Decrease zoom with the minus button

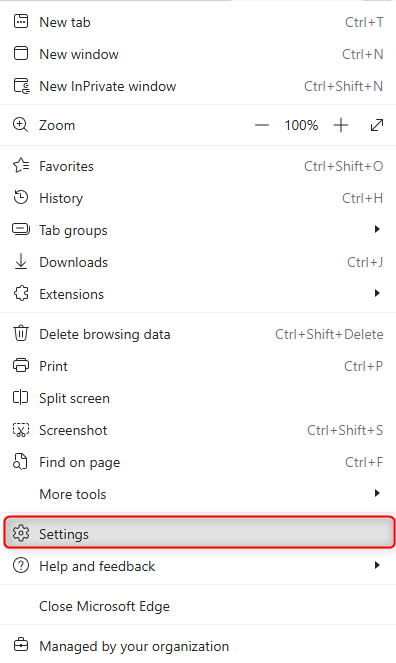click(262, 125)
